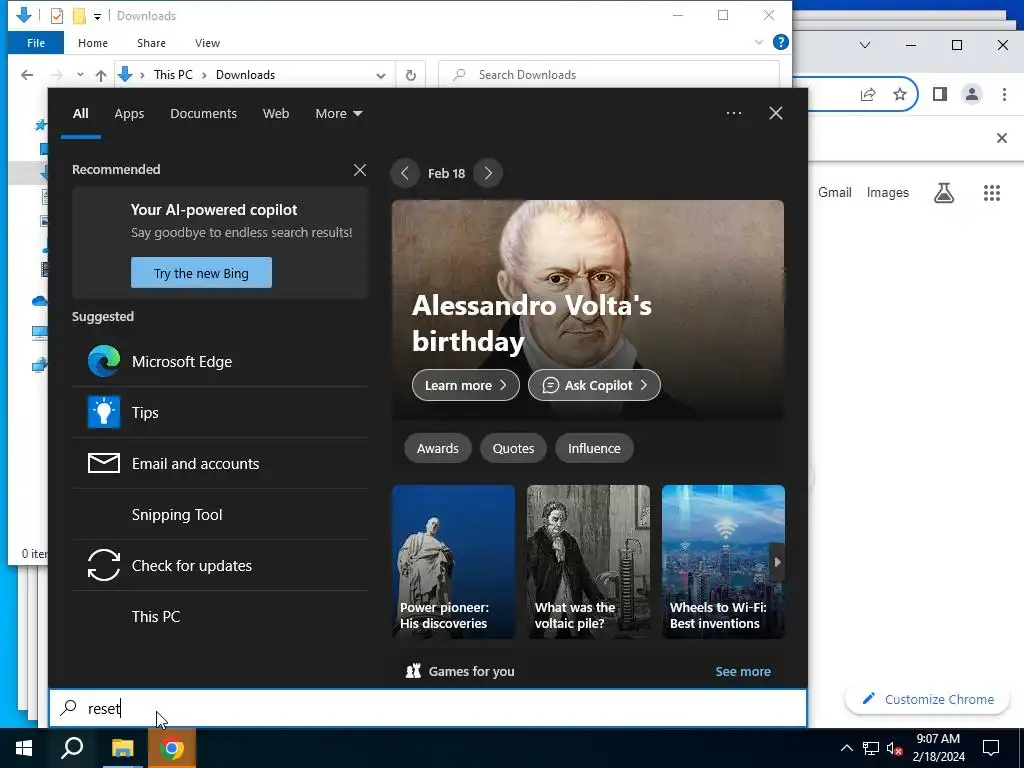Open the Tips app suggestion

click(x=220, y=412)
